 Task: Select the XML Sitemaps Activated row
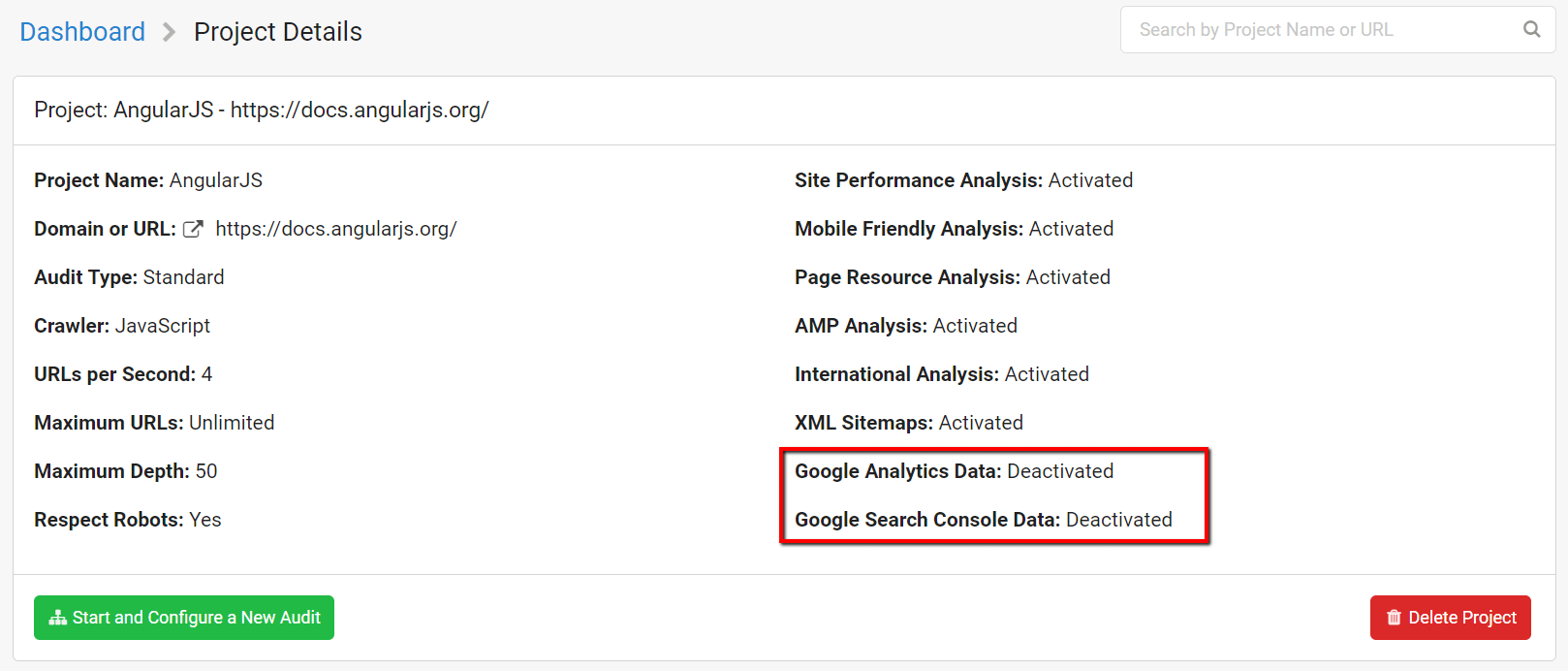(909, 423)
